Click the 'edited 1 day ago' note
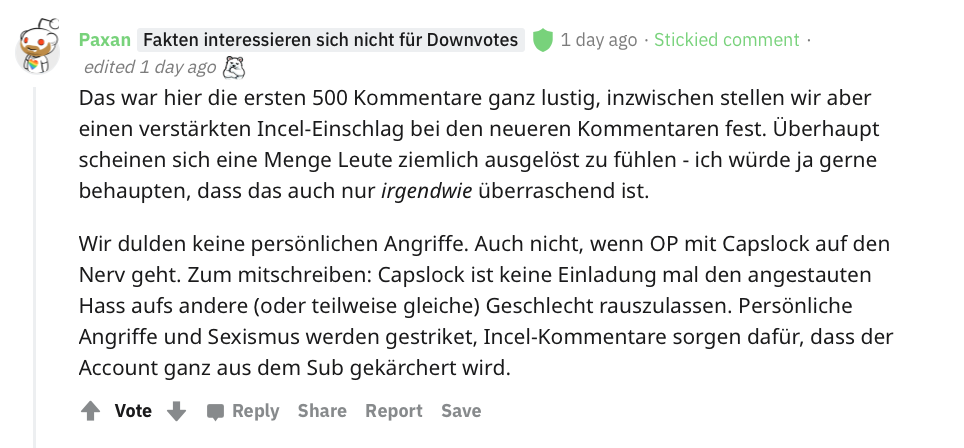The image size is (964, 448). 149,67
